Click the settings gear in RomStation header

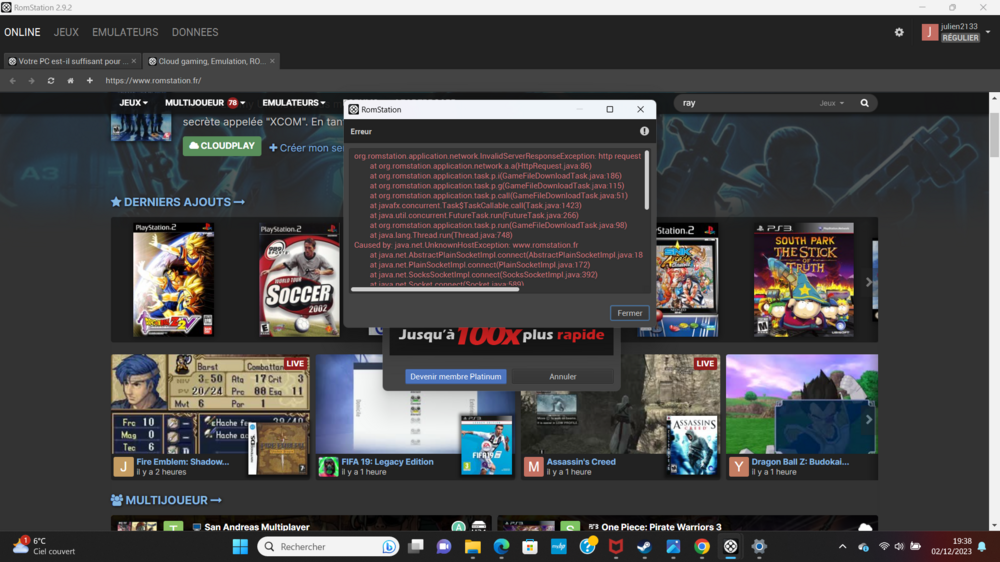click(899, 32)
